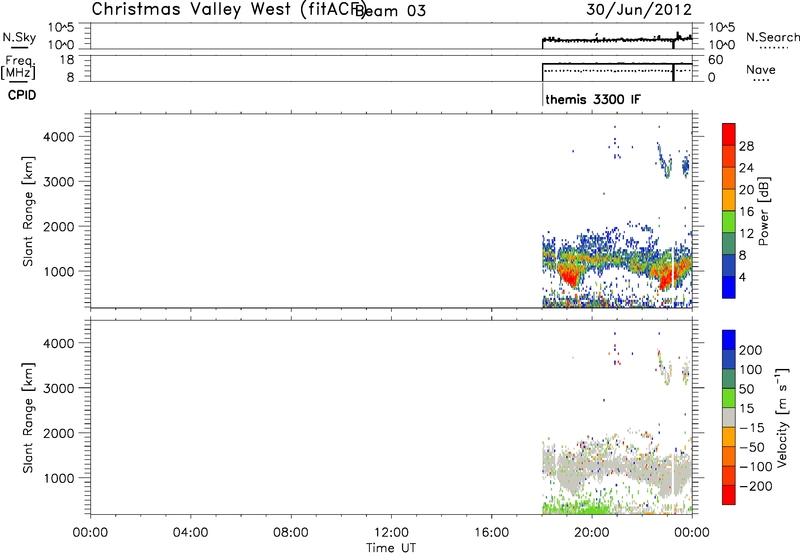Click the dotted line sample under 'Nave'
The image size is (800, 554).
click(x=761, y=80)
